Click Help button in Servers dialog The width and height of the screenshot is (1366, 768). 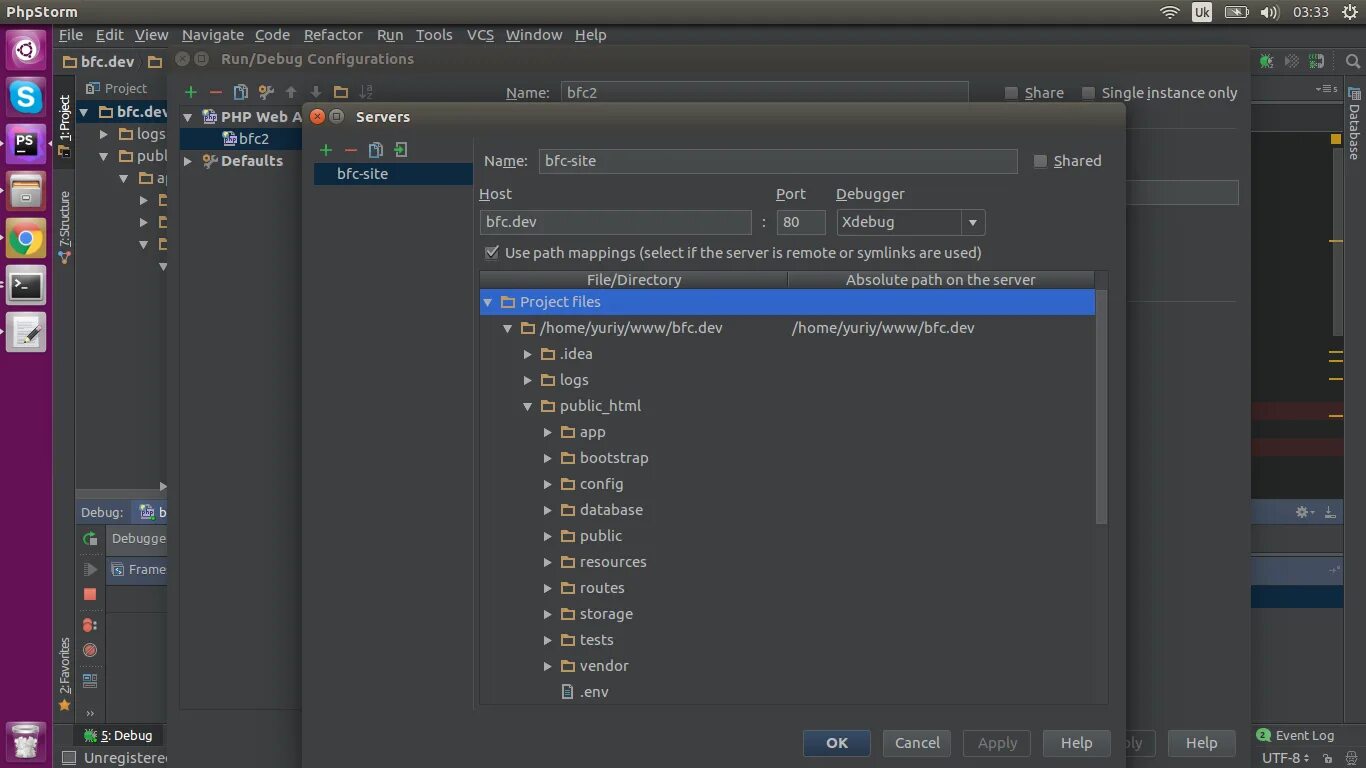coord(1076,743)
